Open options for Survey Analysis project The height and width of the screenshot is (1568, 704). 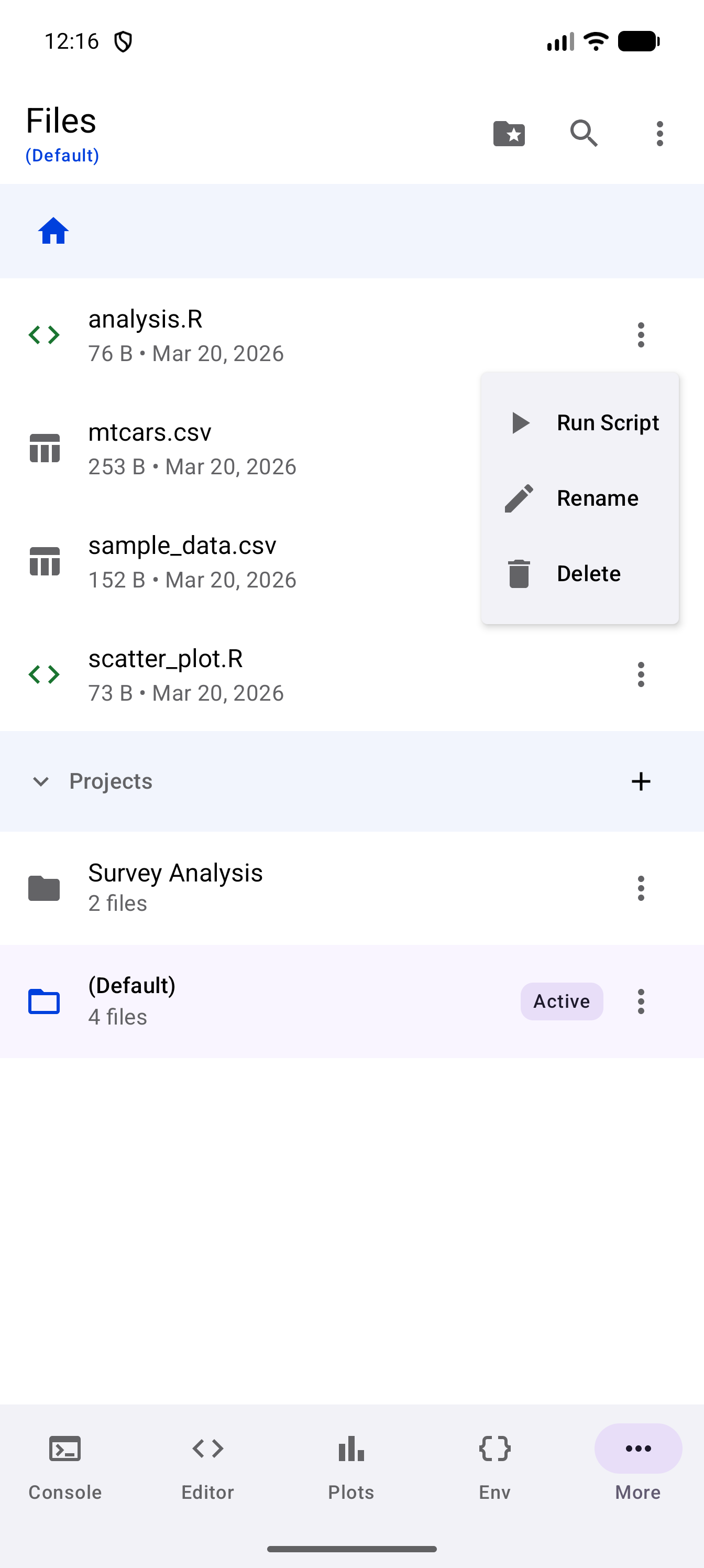tap(641, 888)
